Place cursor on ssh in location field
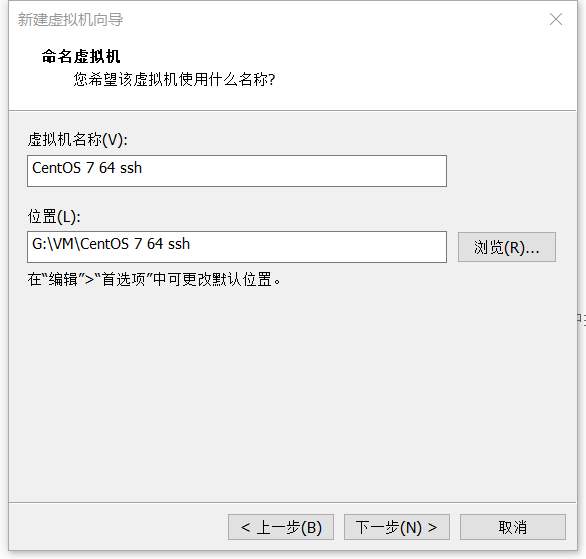 coord(179,244)
